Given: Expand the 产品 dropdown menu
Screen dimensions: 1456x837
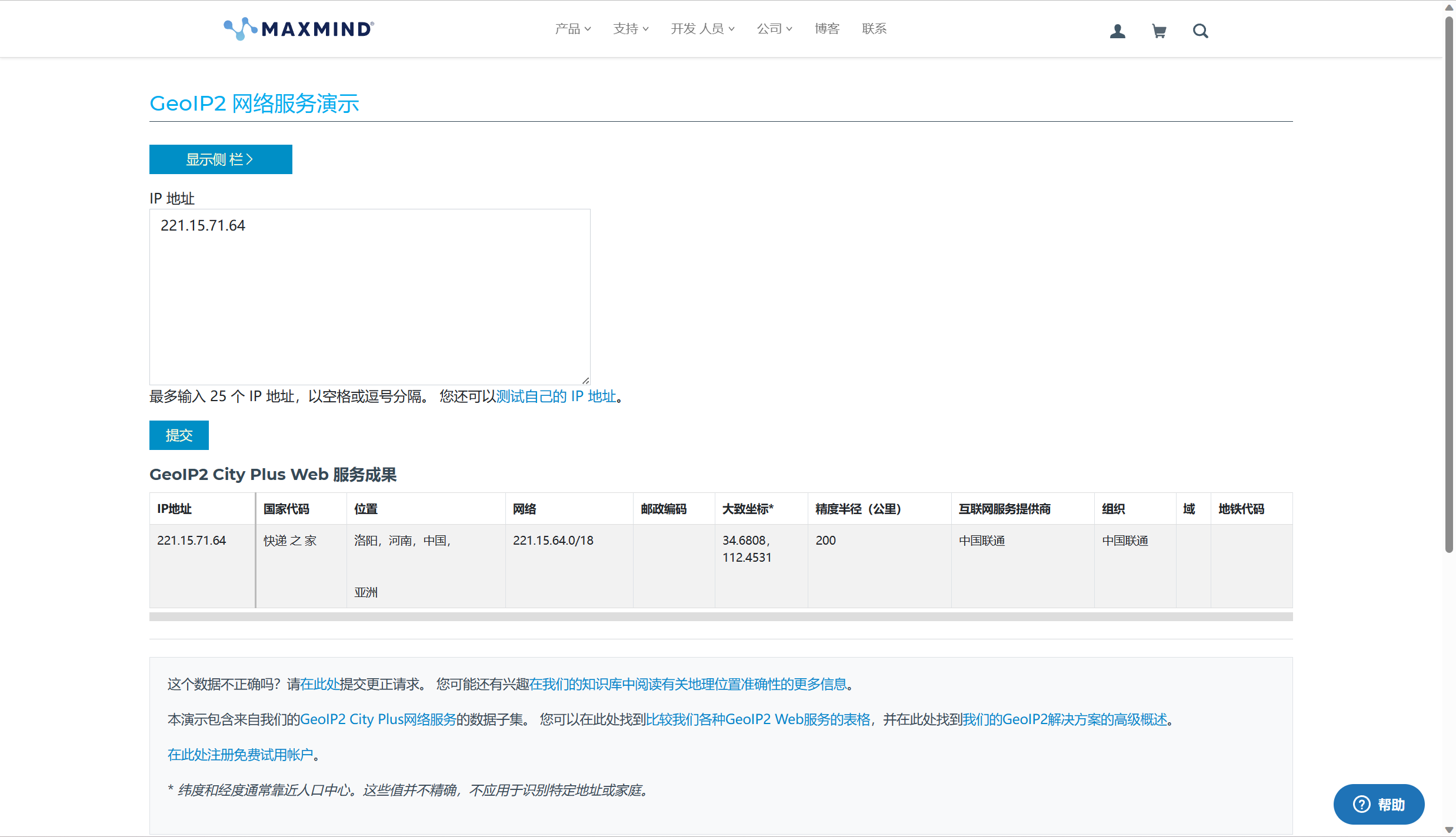Looking at the screenshot, I should [x=573, y=29].
